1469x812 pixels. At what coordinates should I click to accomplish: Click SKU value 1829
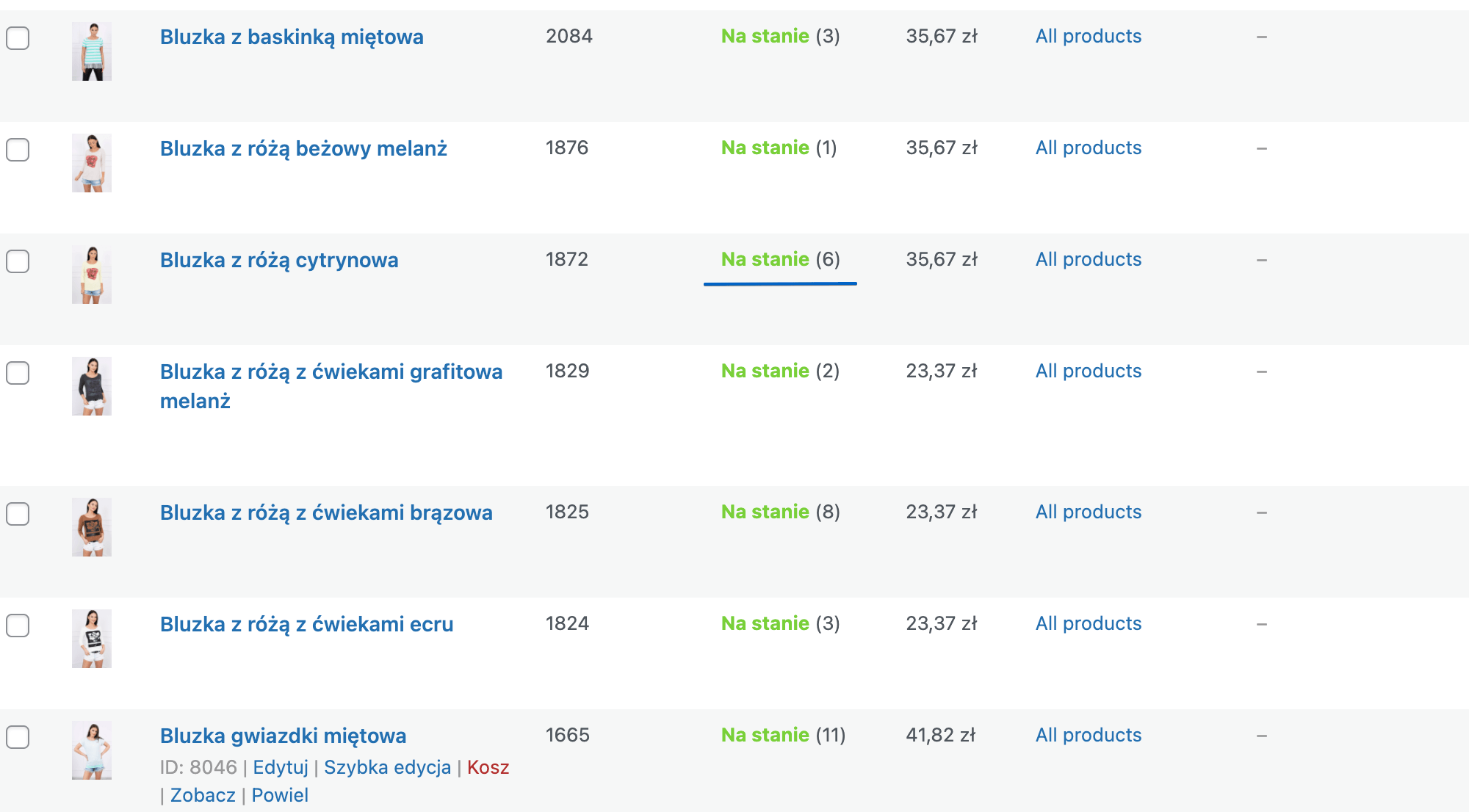568,371
